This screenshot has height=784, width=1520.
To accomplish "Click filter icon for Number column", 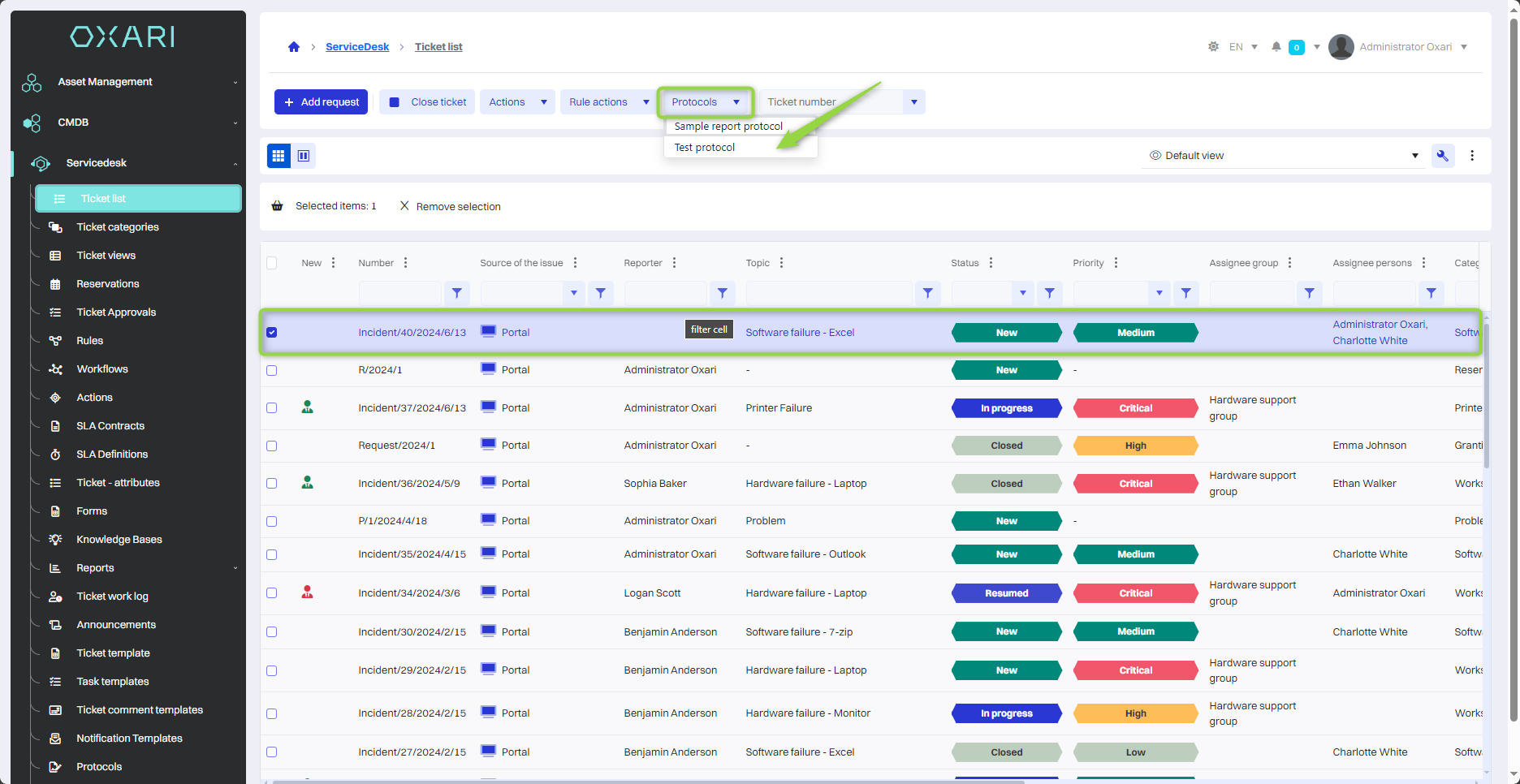I will click(457, 293).
